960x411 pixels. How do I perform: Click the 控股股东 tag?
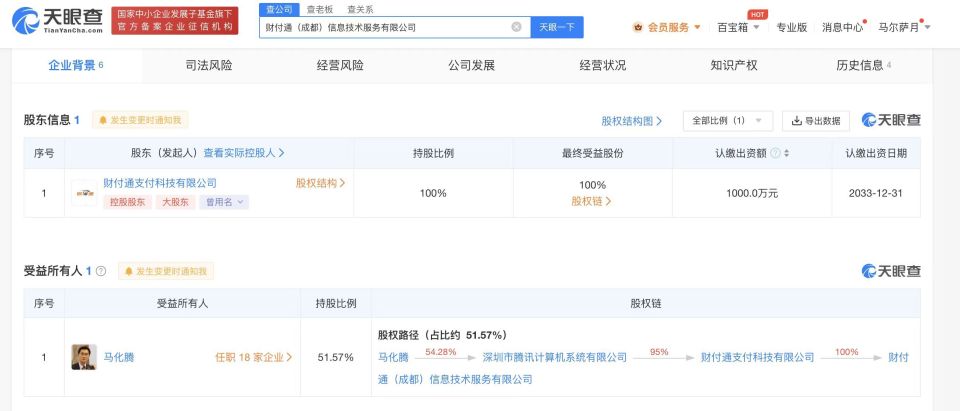coord(127,202)
